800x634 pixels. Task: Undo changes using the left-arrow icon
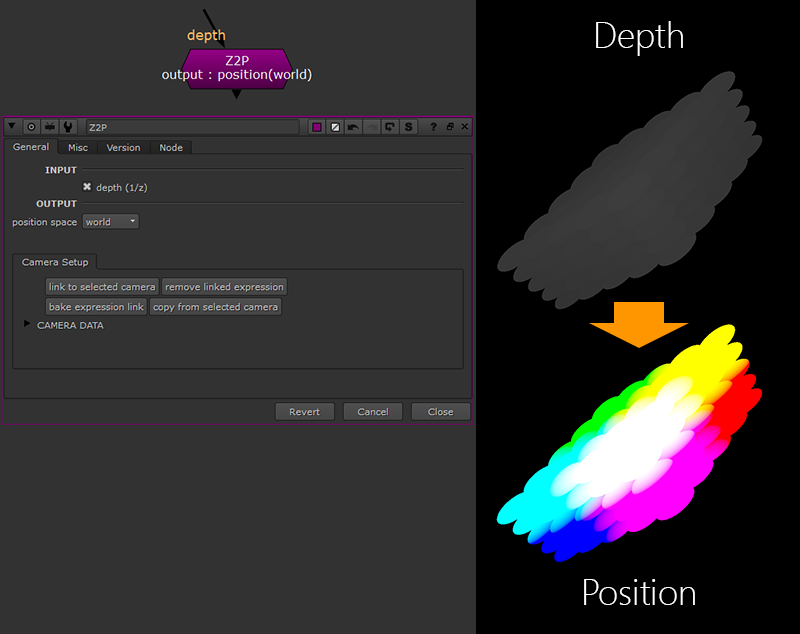tap(353, 126)
